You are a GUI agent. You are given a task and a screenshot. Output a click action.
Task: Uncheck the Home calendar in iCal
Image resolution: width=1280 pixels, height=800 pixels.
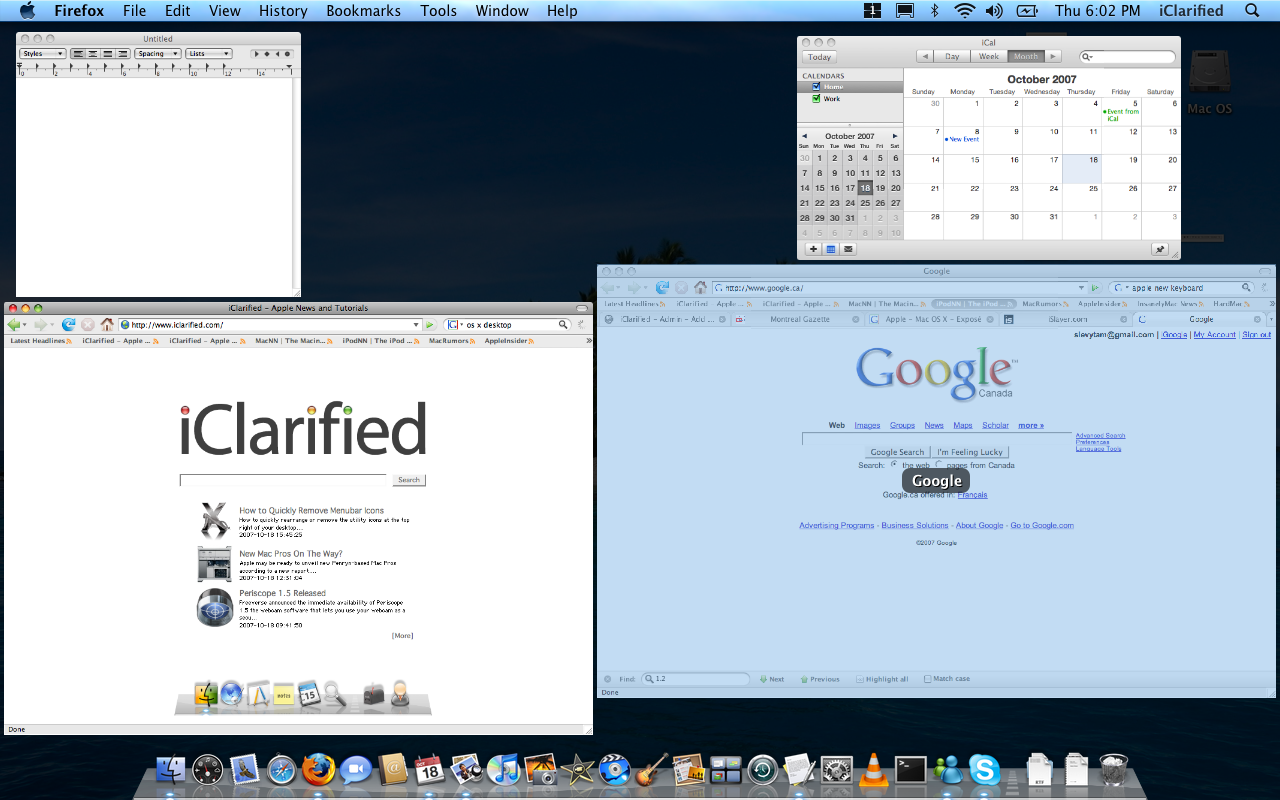[x=816, y=87]
